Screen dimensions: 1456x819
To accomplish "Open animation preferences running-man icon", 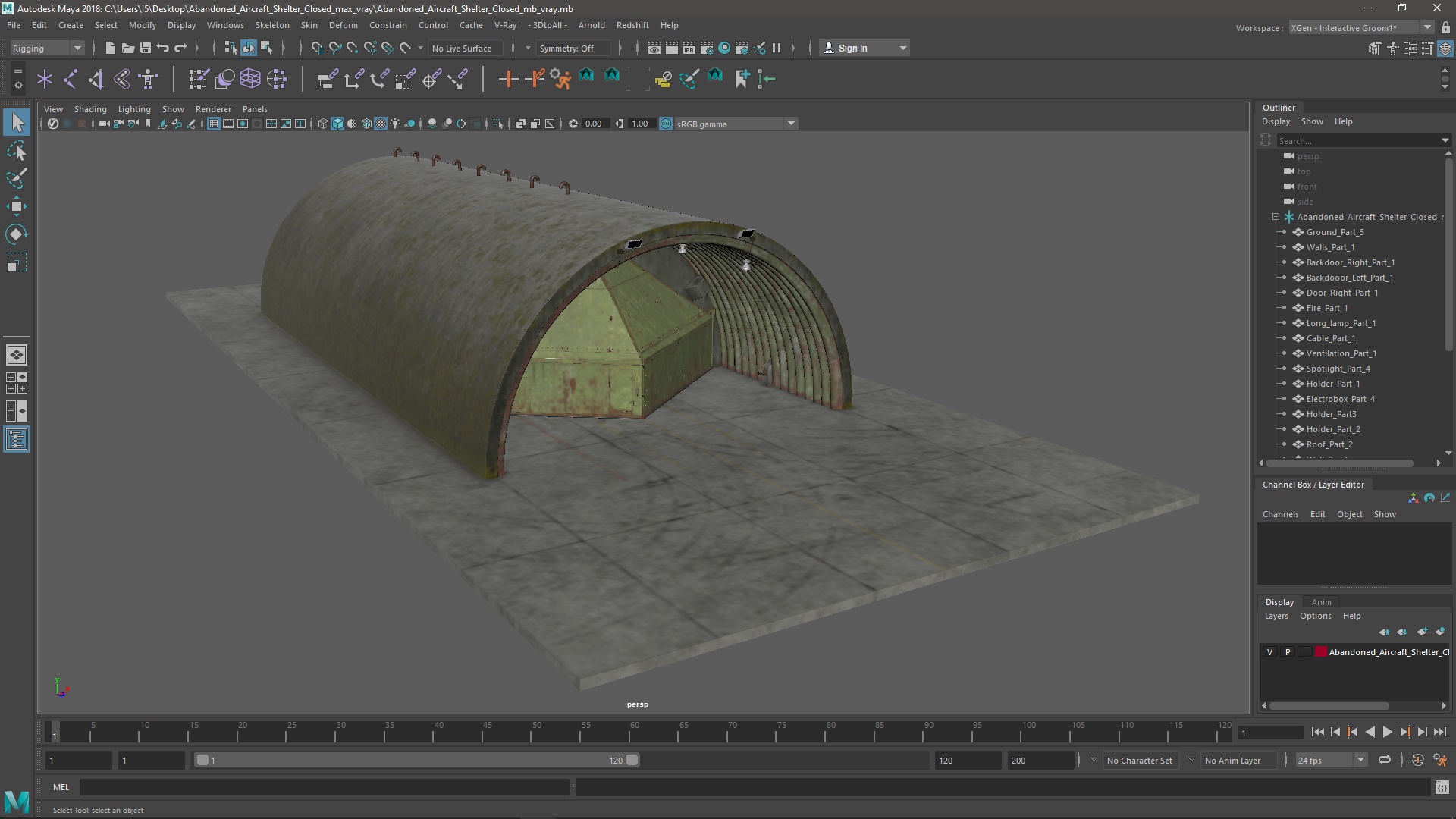I will click(x=1440, y=760).
